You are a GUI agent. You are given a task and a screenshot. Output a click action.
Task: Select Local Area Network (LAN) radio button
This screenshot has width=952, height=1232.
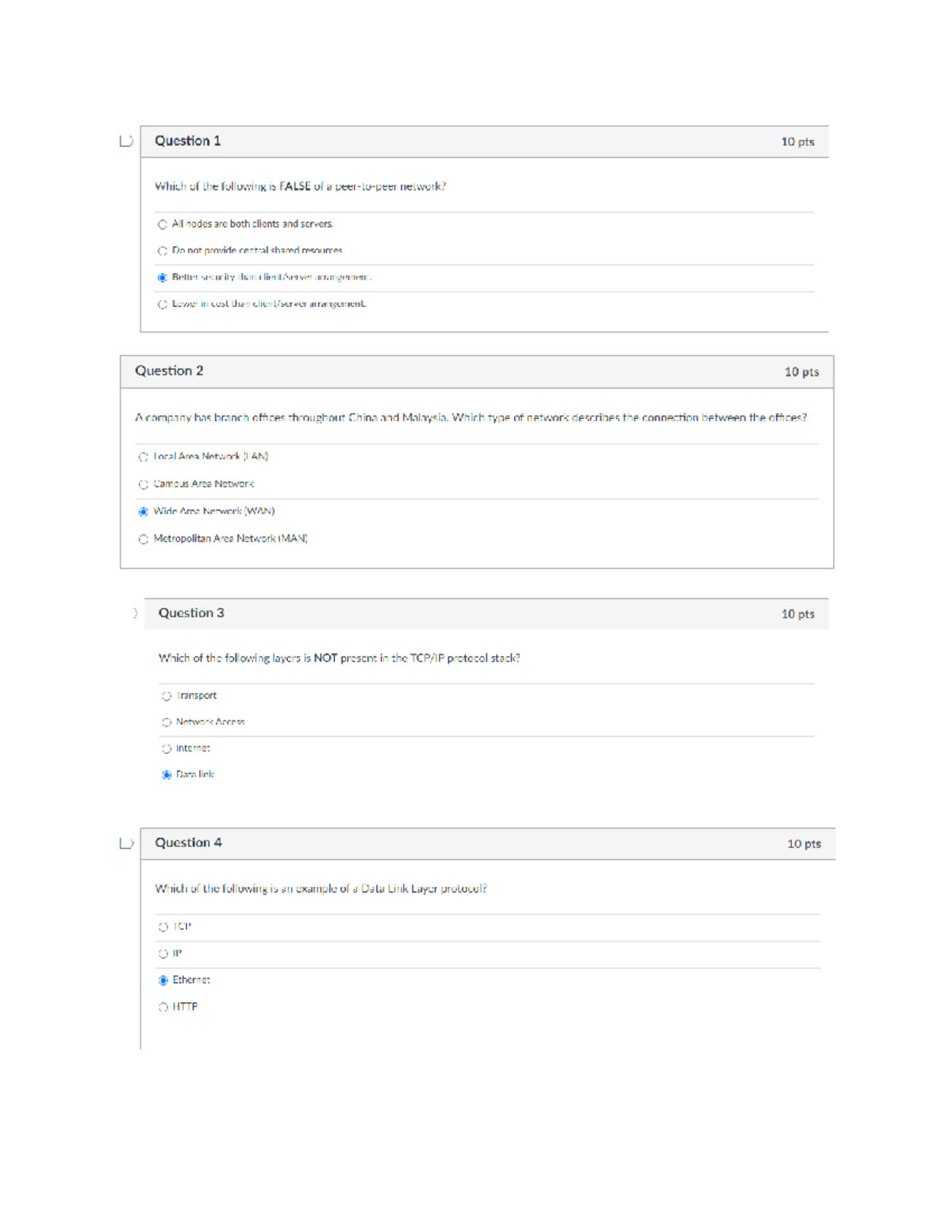(x=144, y=457)
